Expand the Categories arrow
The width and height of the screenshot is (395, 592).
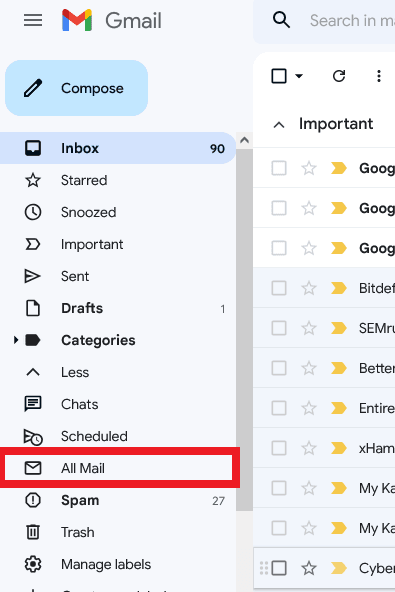tap(15, 340)
